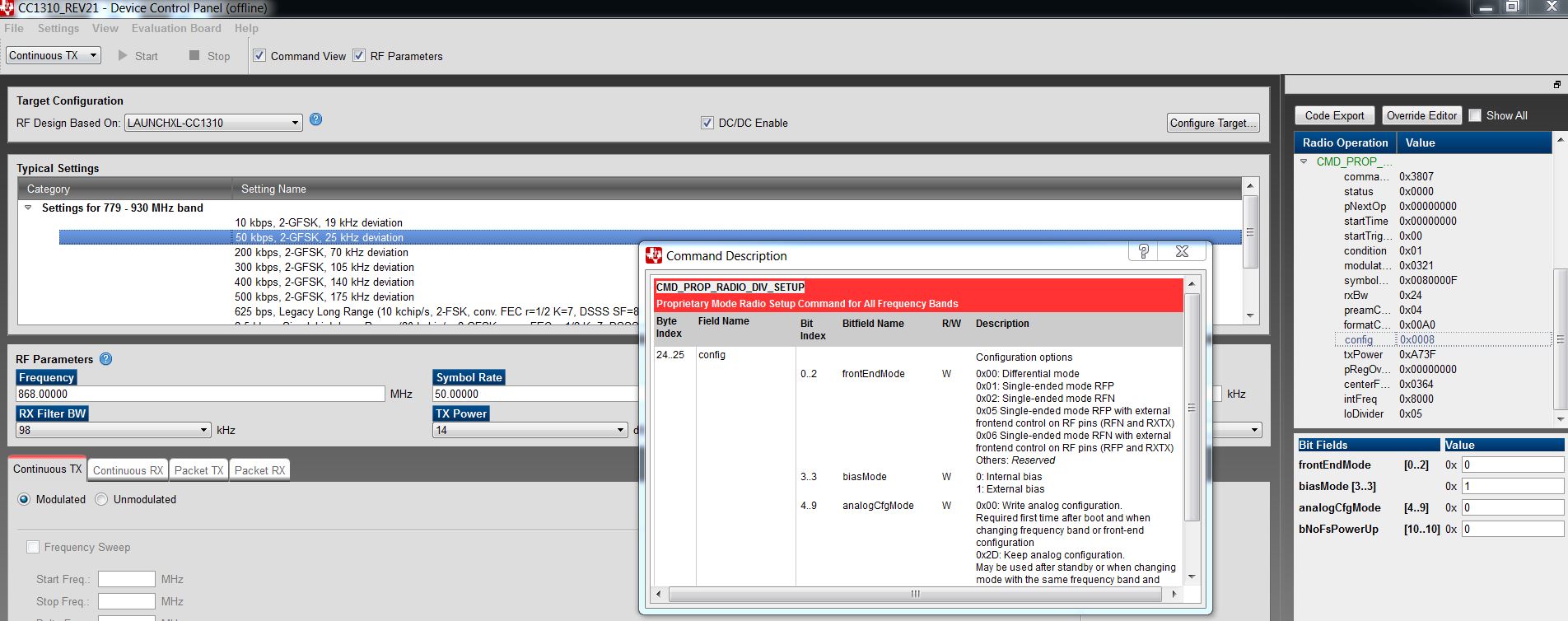Edit the frontEndMode bit field value
Screen dimensions: 1568x621
click(1513, 465)
